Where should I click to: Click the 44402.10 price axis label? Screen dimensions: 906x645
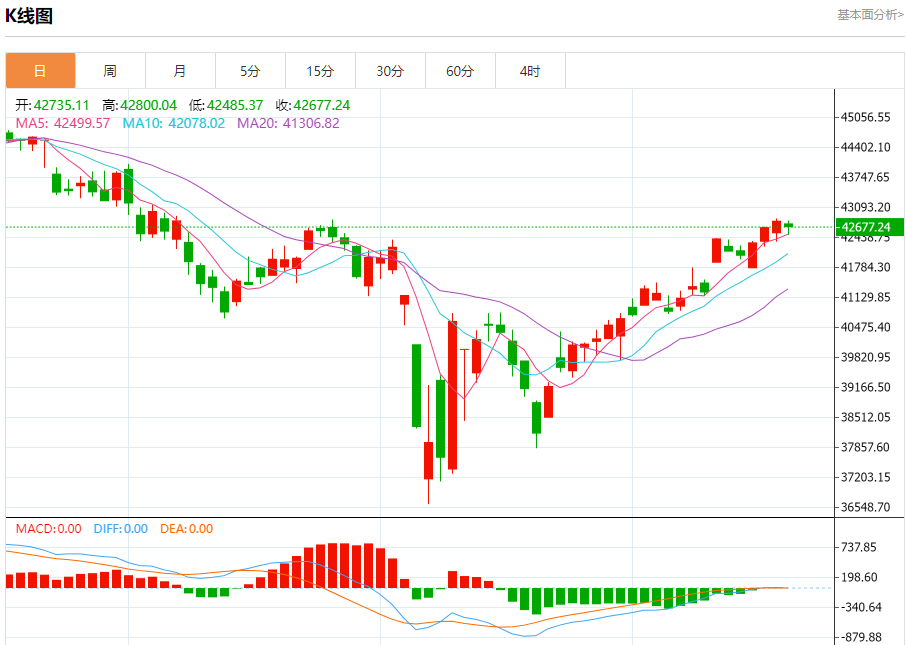(866, 147)
